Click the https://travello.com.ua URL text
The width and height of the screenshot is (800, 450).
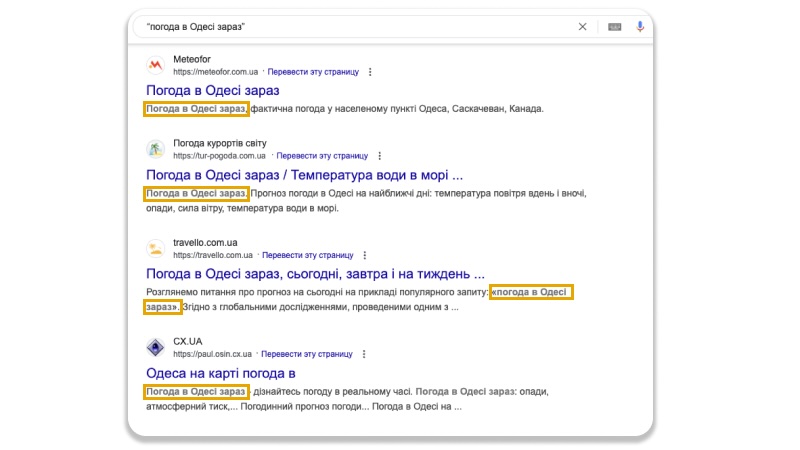coord(213,255)
